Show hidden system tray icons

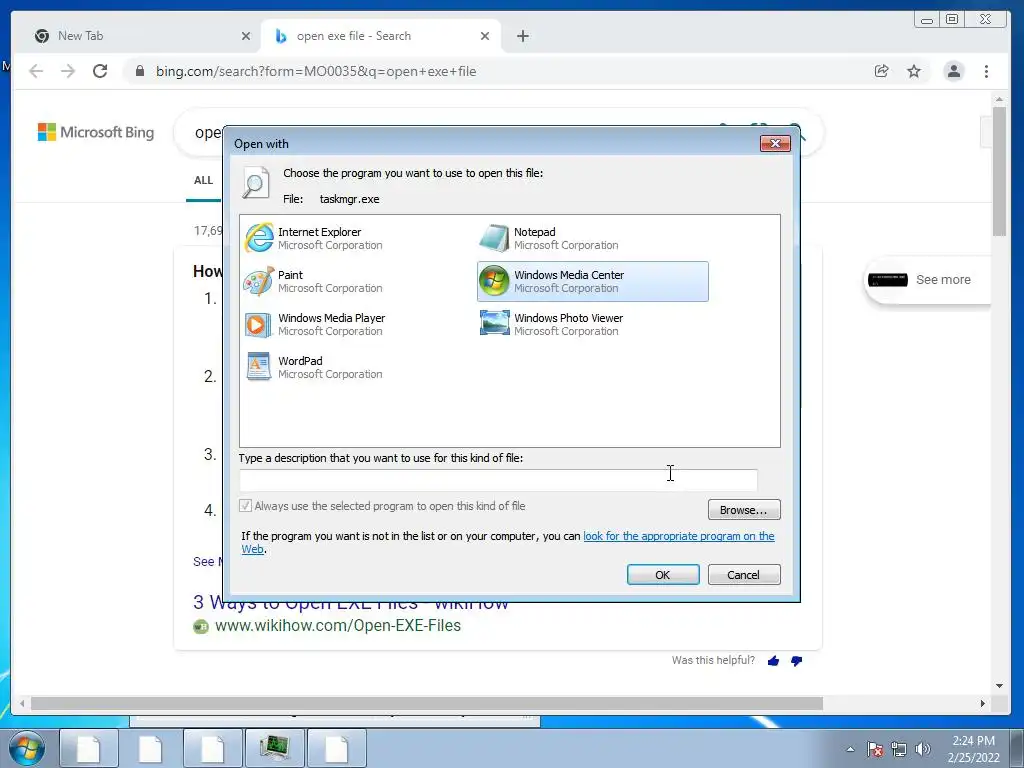tap(850, 749)
